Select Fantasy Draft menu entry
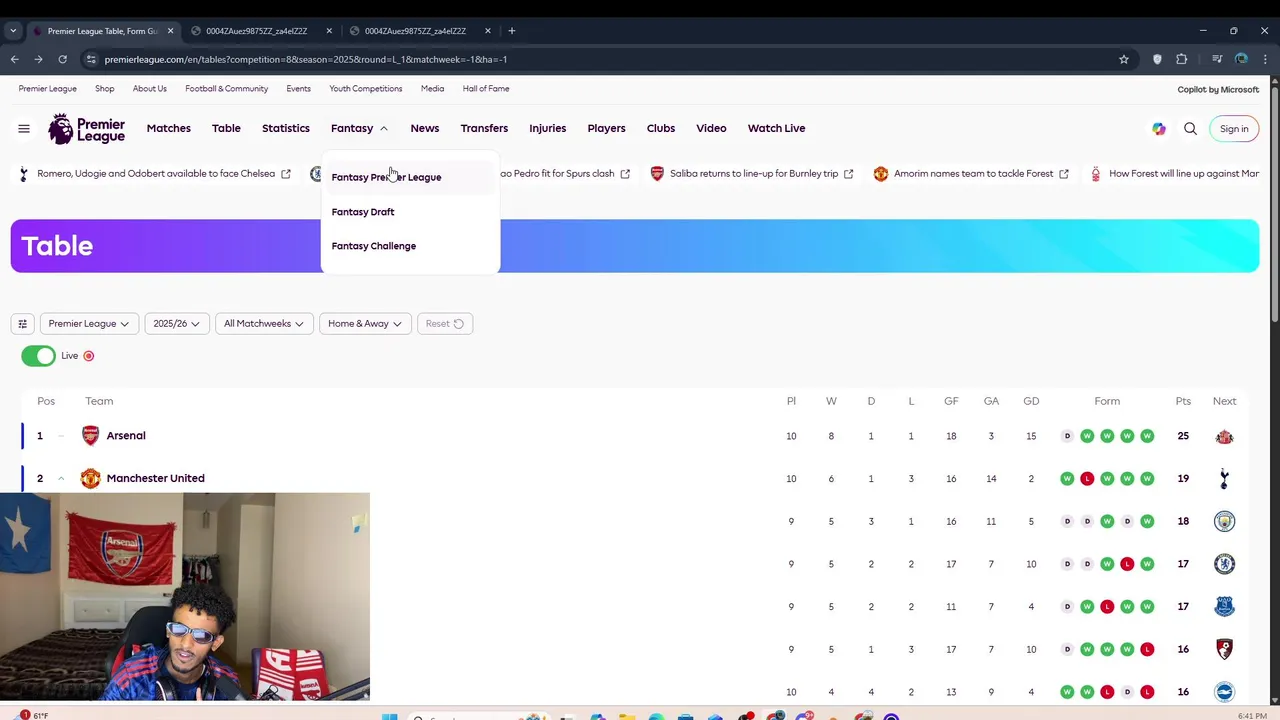Image resolution: width=1280 pixels, height=720 pixels. 363,212
